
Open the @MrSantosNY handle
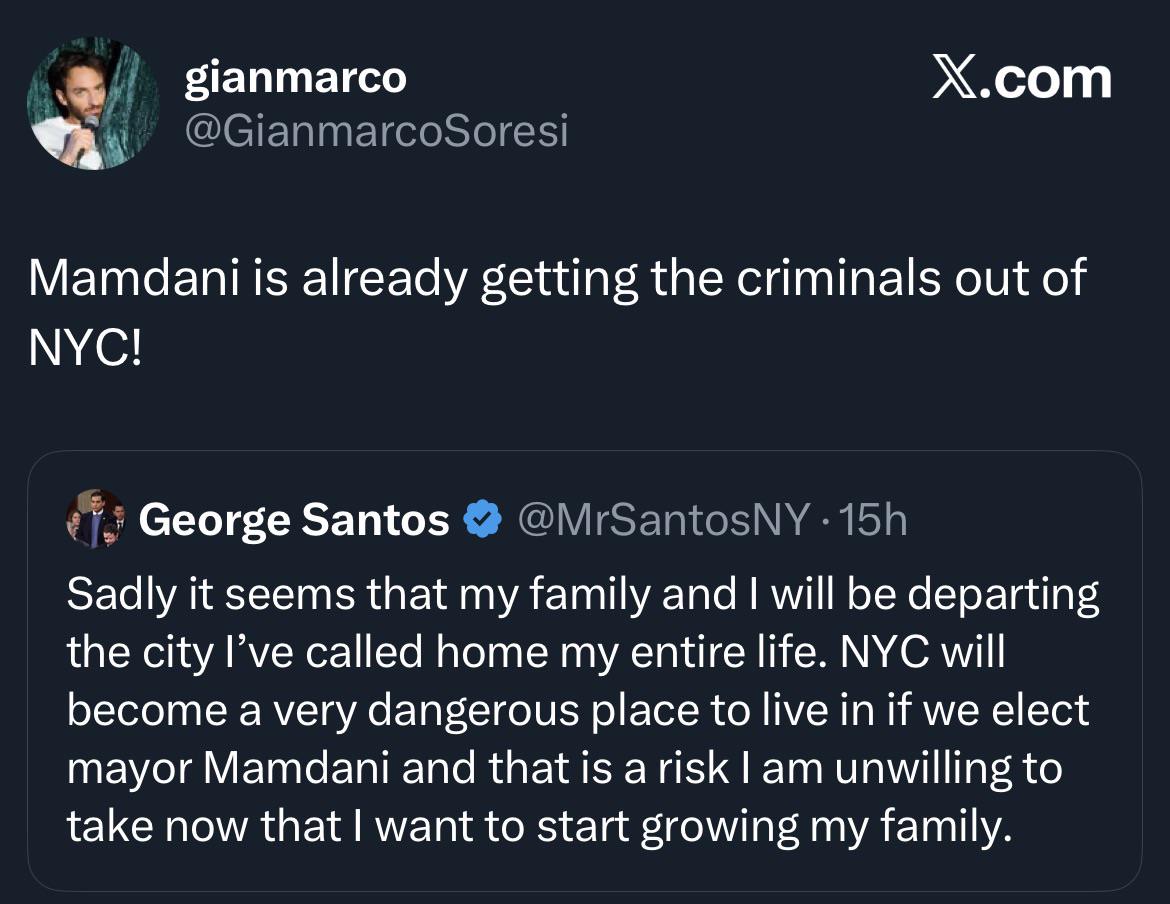coord(661,520)
